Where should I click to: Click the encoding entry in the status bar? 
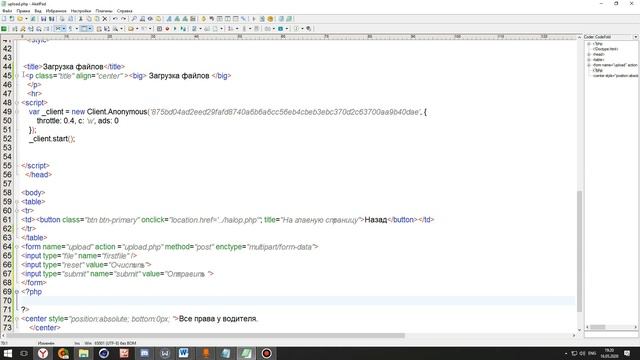(116, 343)
